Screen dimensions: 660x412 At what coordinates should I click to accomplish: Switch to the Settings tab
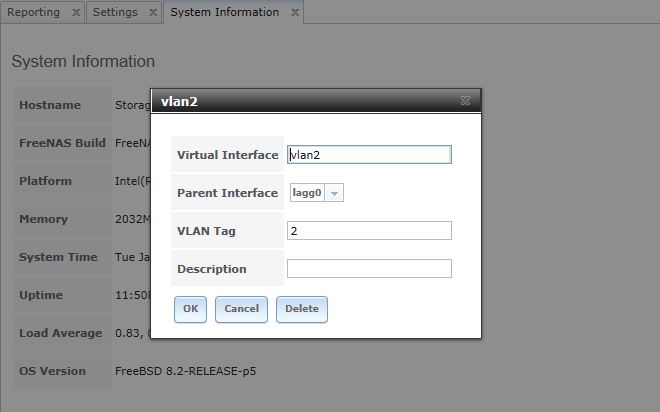point(115,12)
